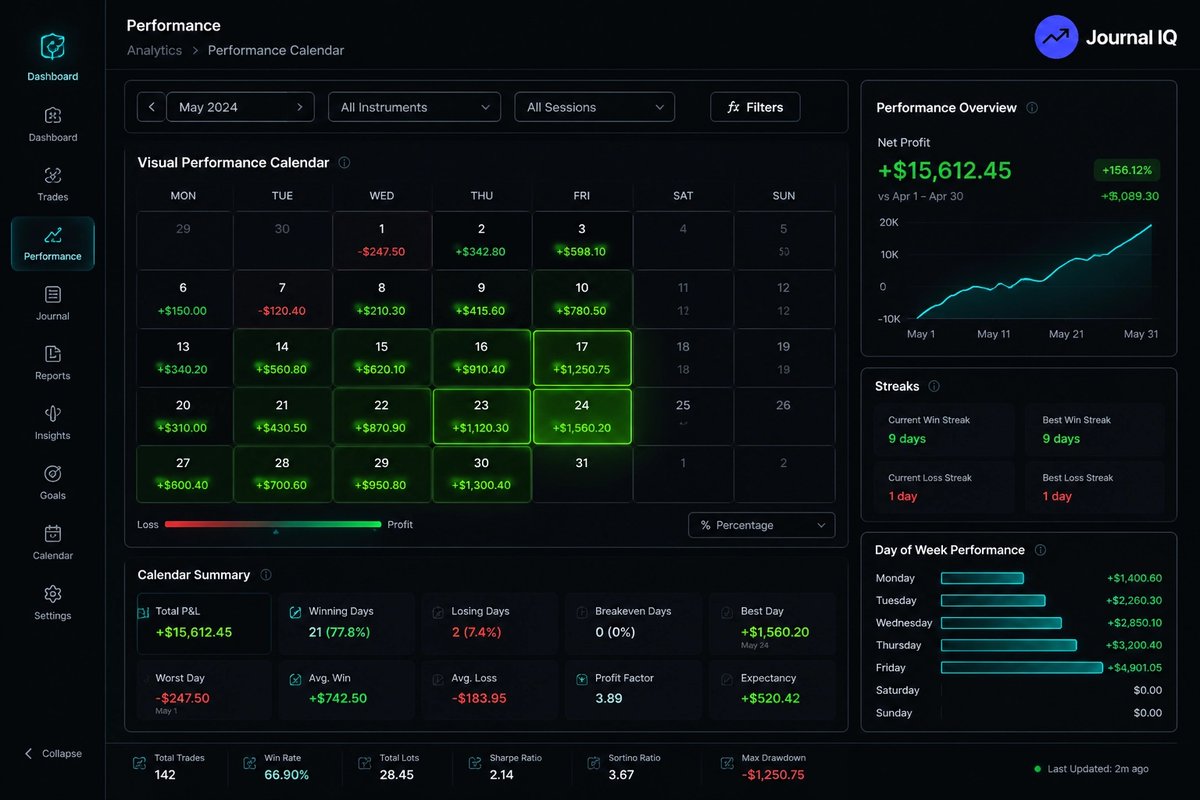Open the Percentage display dropdown
This screenshot has height=800, width=1200.
762,525
